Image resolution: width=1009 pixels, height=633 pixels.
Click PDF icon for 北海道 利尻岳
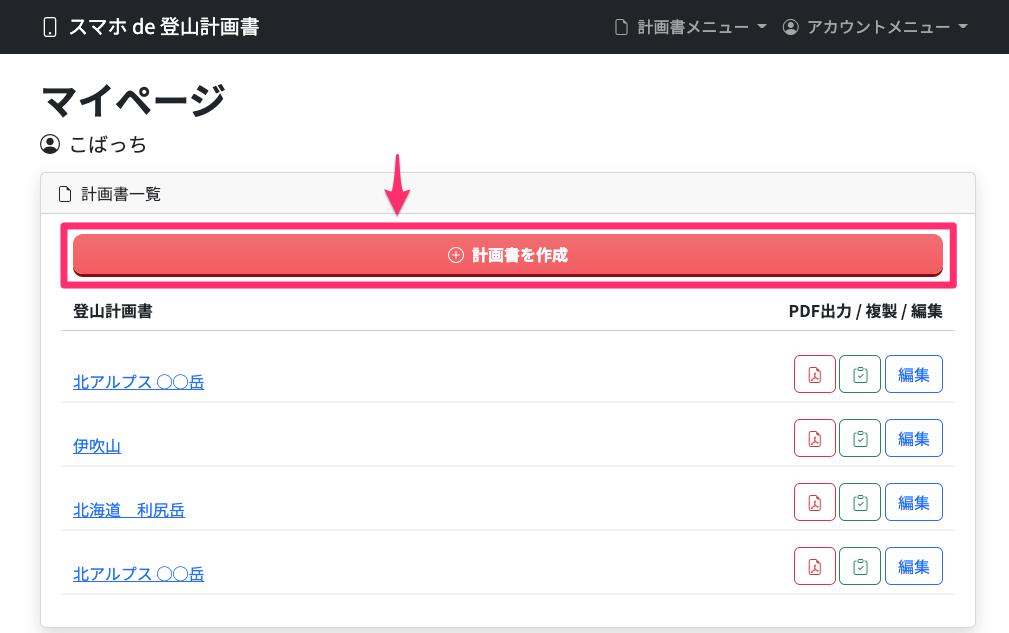pyautogui.click(x=815, y=502)
